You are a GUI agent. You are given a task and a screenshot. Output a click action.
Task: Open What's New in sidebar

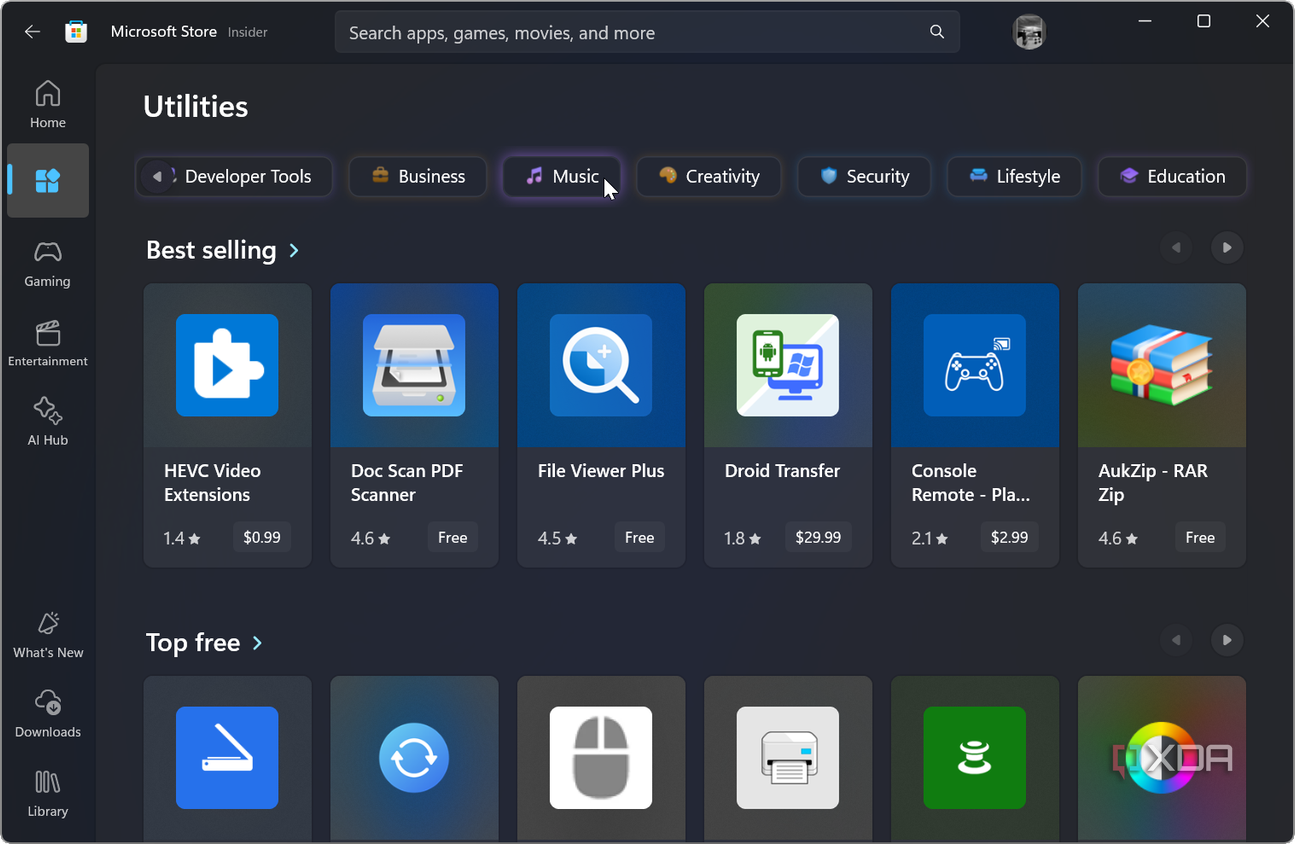click(x=48, y=635)
